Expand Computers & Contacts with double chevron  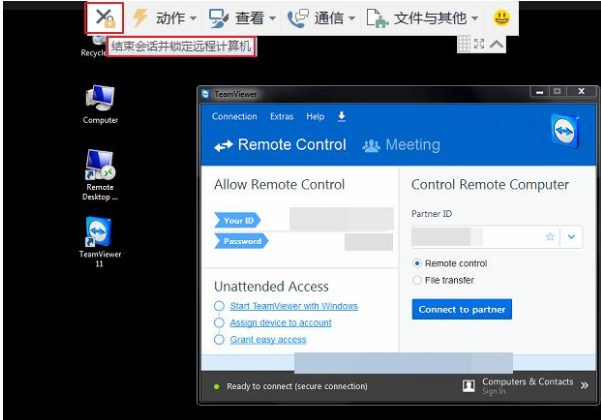pos(584,385)
